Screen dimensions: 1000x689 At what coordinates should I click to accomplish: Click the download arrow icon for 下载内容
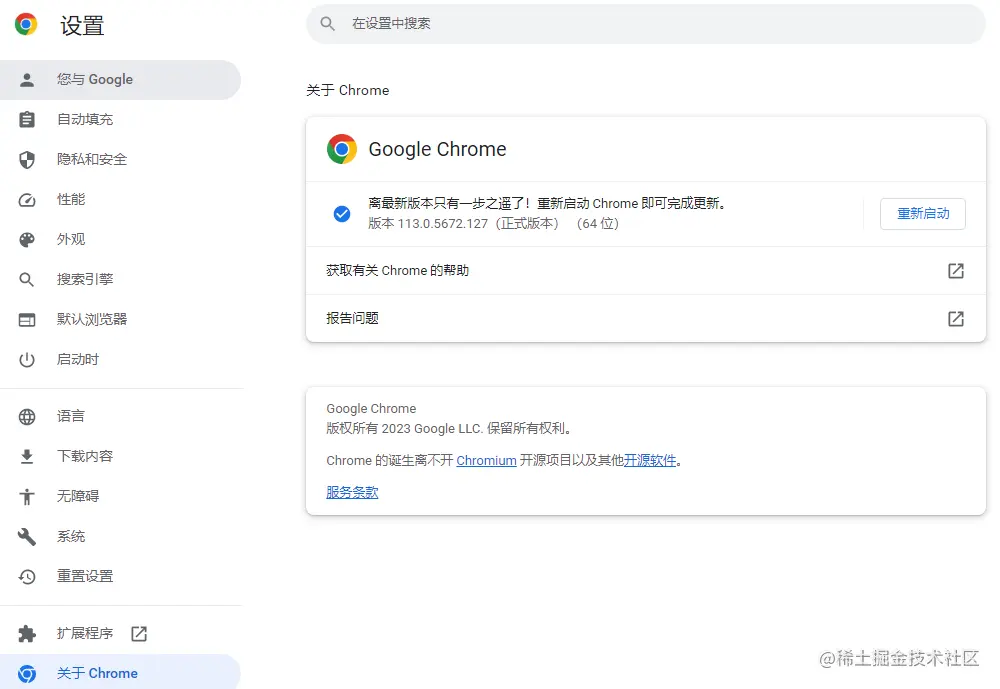27,457
